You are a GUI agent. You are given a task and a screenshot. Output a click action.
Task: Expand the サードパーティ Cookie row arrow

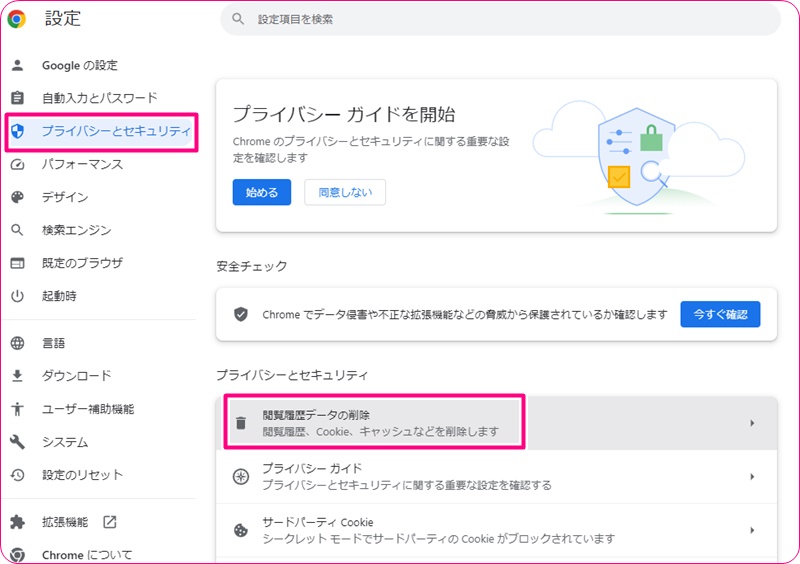(751, 530)
